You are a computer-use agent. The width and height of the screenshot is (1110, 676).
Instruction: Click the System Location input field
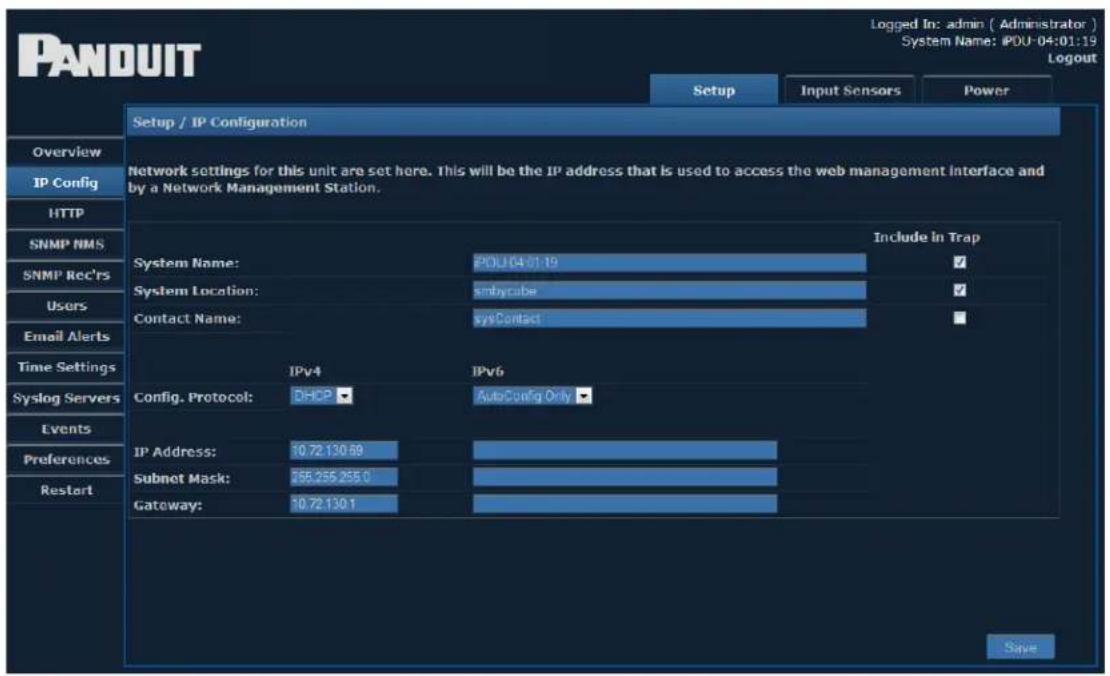pos(669,290)
